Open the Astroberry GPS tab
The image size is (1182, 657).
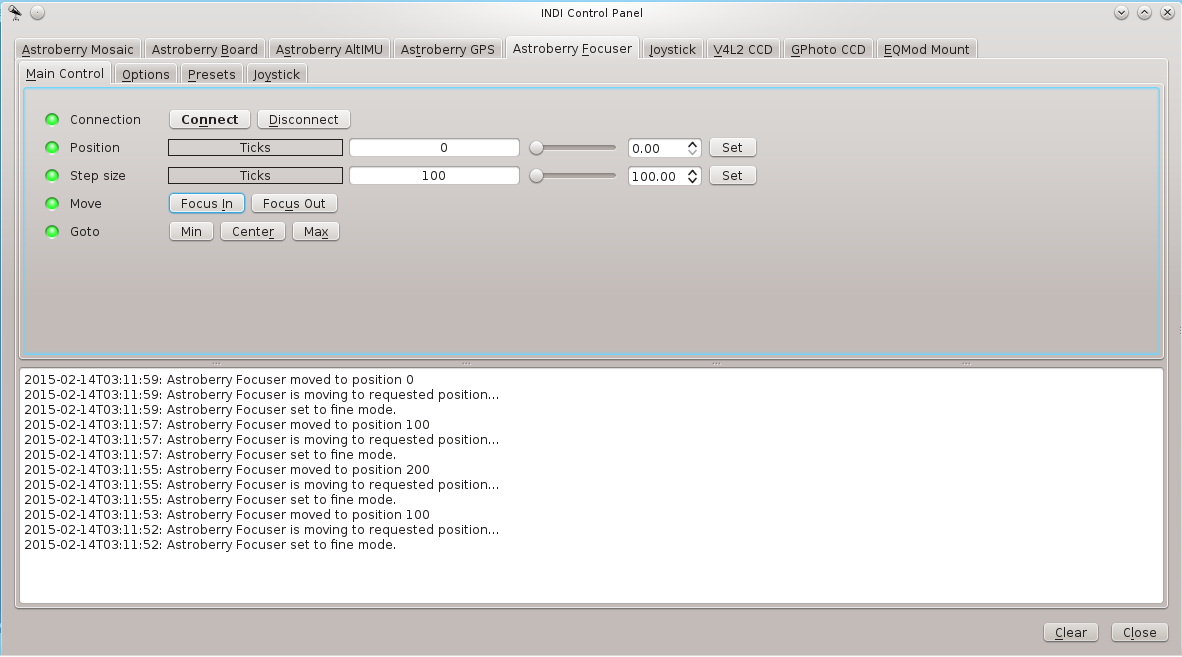click(x=447, y=49)
